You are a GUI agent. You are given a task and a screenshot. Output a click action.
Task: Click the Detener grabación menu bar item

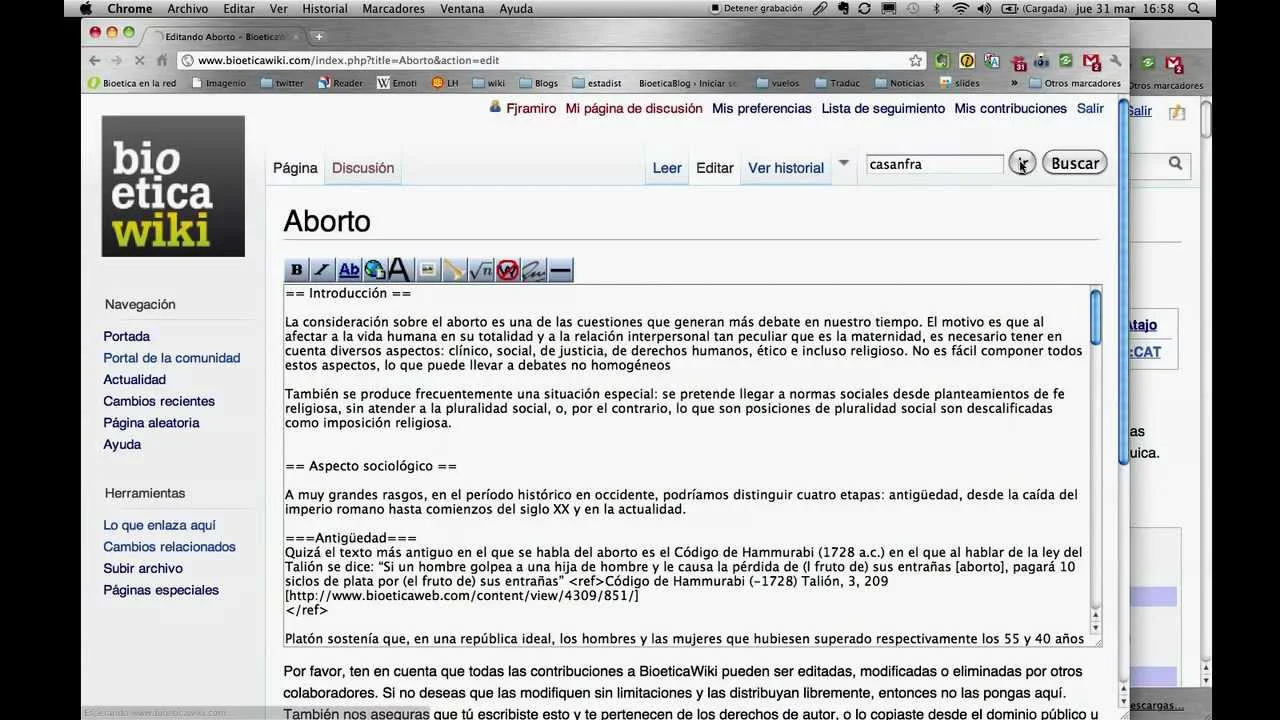756,8
